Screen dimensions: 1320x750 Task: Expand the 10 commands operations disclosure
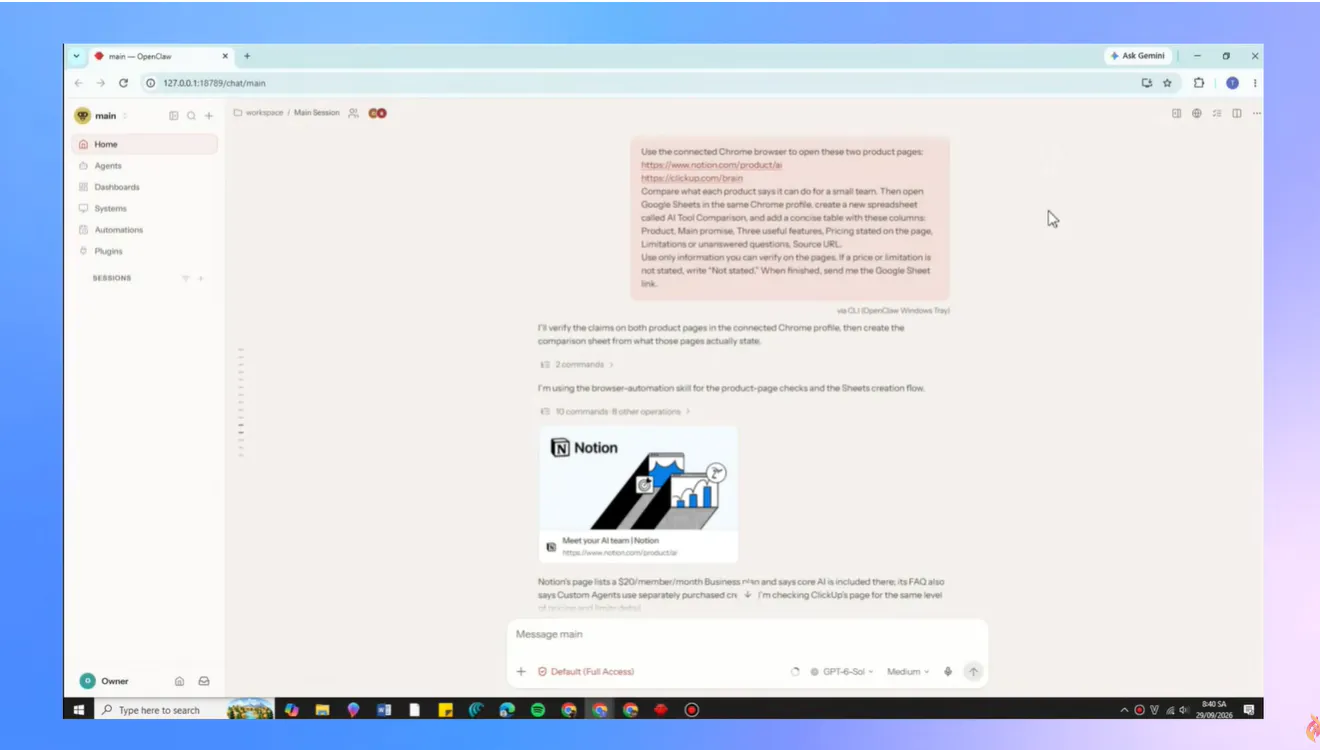click(x=615, y=412)
